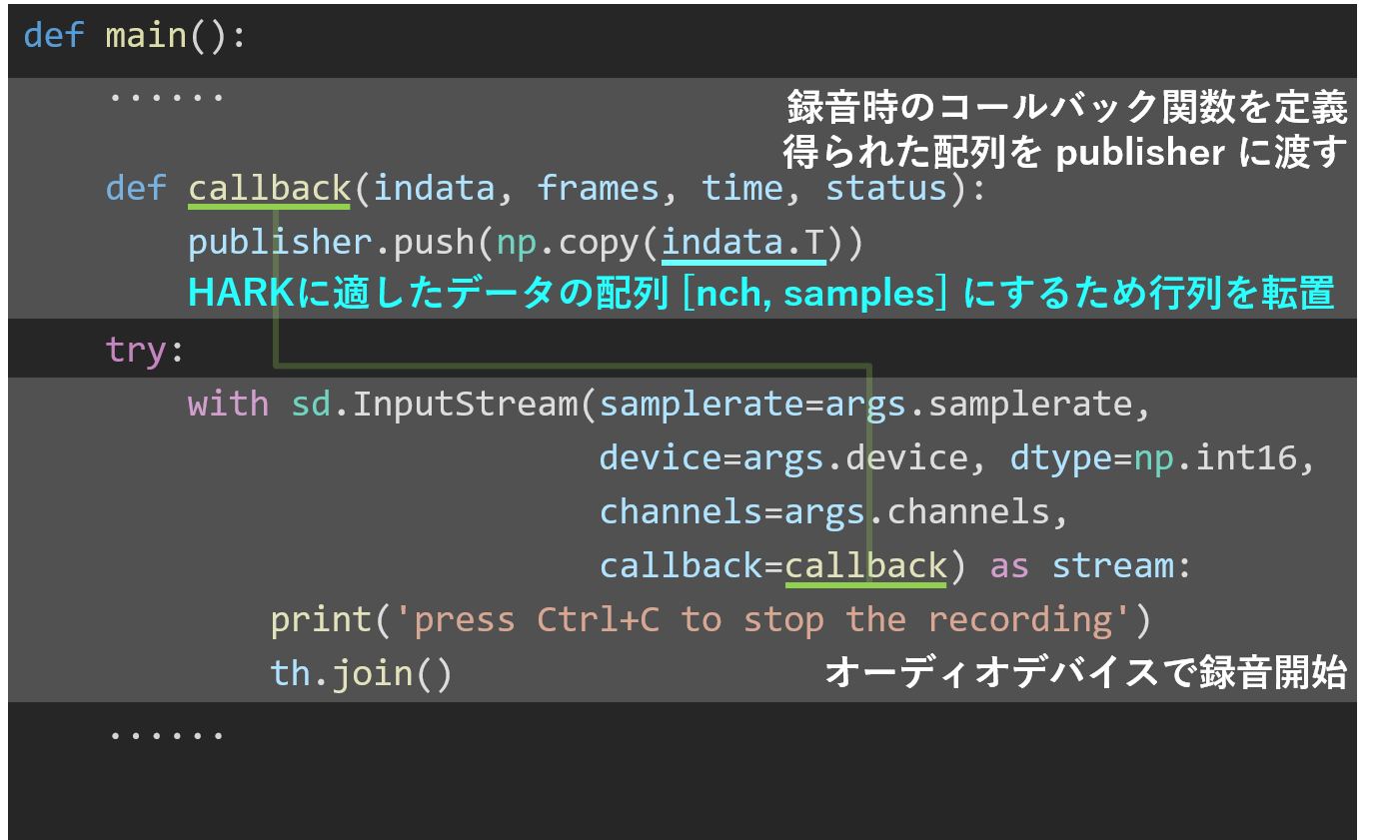Image resolution: width=1400 pixels, height=840 pixels.
Task: Click the cyan HARK annotation text
Action: [759, 294]
